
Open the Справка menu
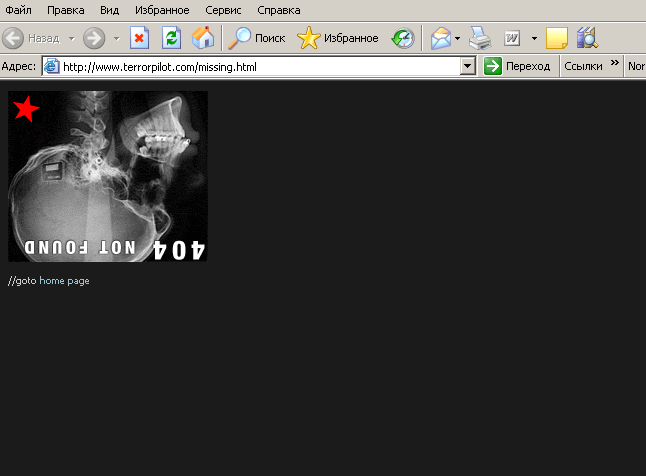(x=278, y=10)
